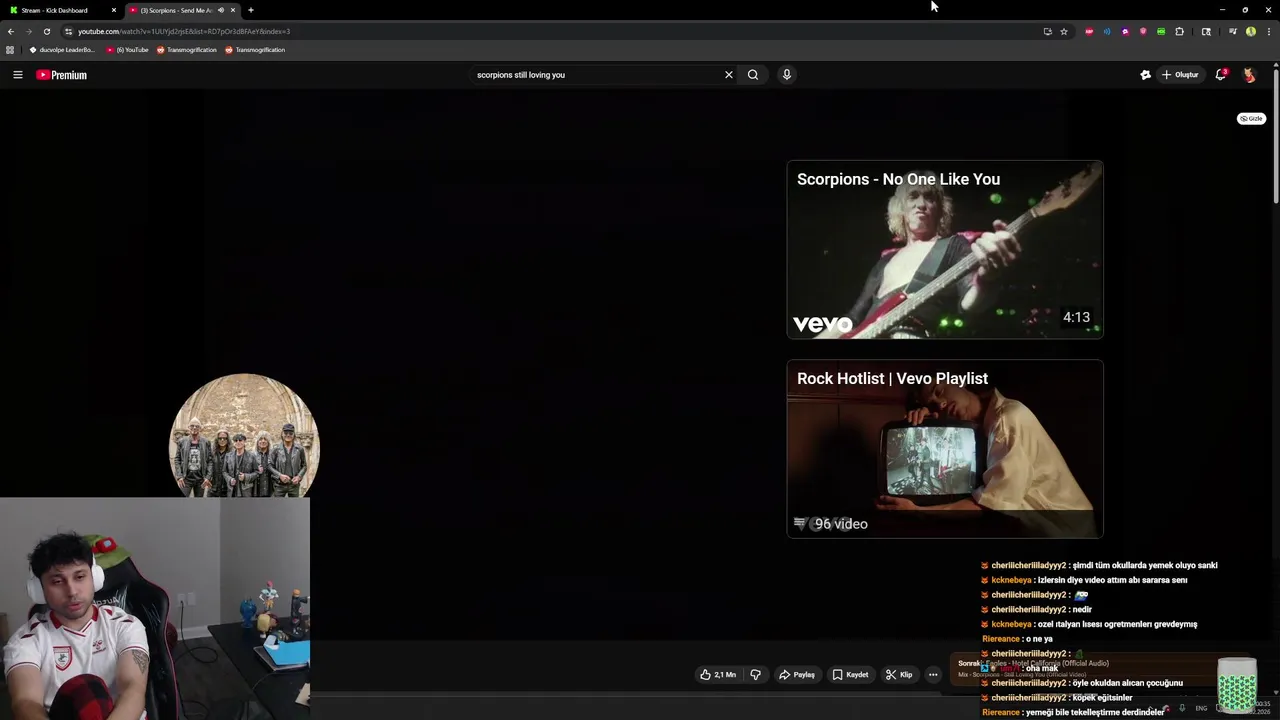Go back with the browser back arrow
The width and height of the screenshot is (1280, 720).
[11, 31]
